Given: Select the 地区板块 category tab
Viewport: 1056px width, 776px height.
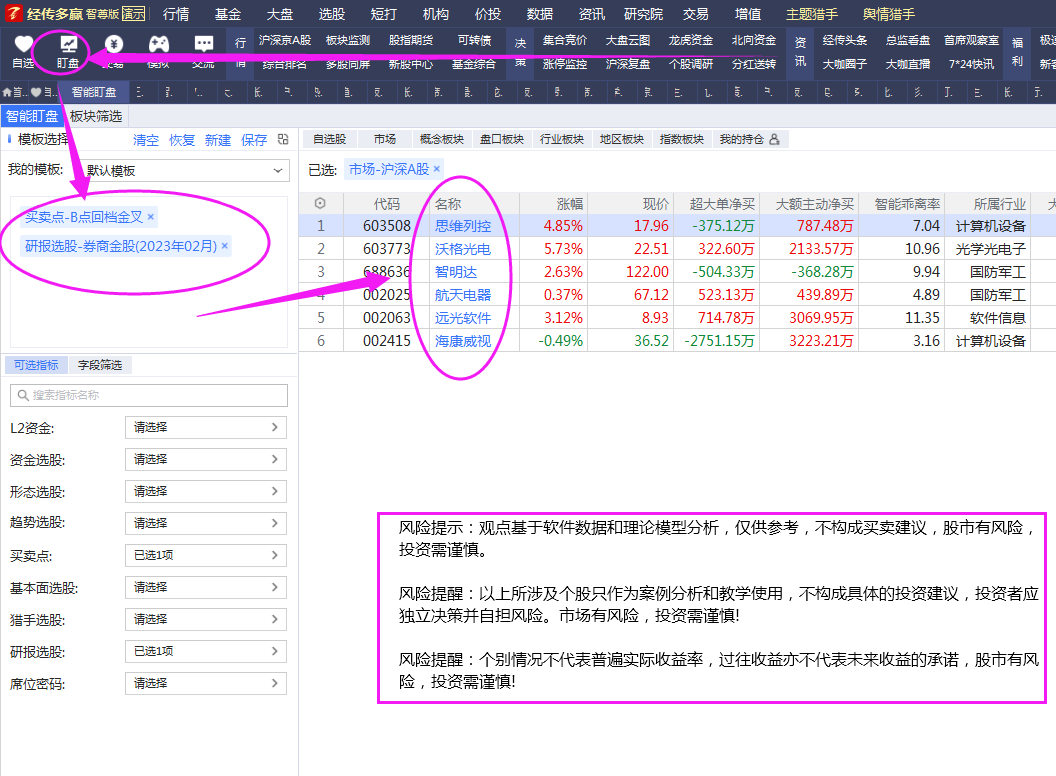Looking at the screenshot, I should click(622, 139).
